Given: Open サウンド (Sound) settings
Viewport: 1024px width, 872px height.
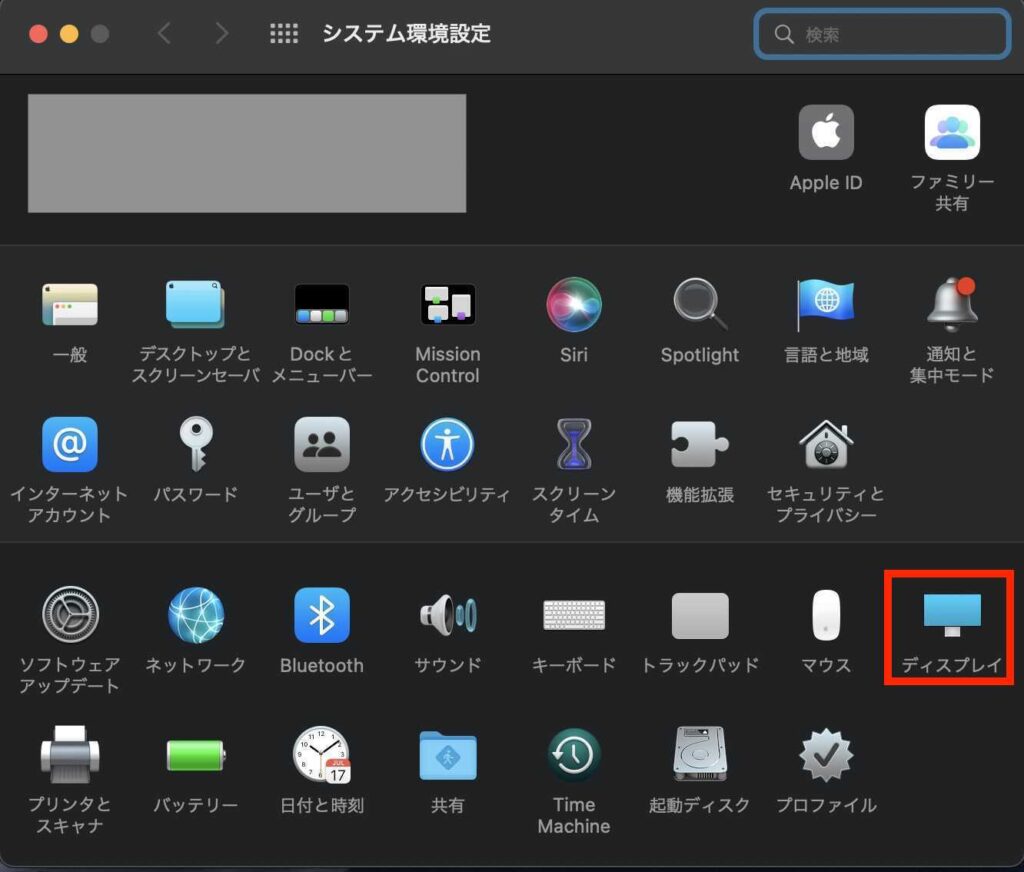Looking at the screenshot, I should click(447, 615).
